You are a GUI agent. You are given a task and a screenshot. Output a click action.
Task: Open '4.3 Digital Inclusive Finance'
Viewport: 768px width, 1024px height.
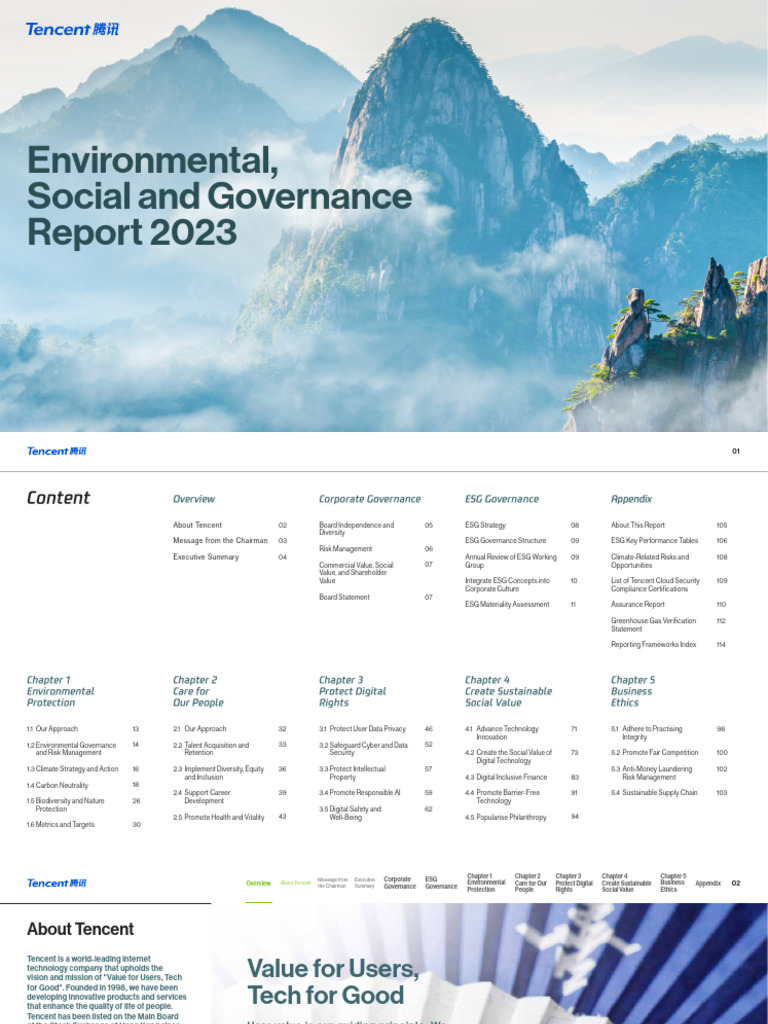click(x=506, y=777)
